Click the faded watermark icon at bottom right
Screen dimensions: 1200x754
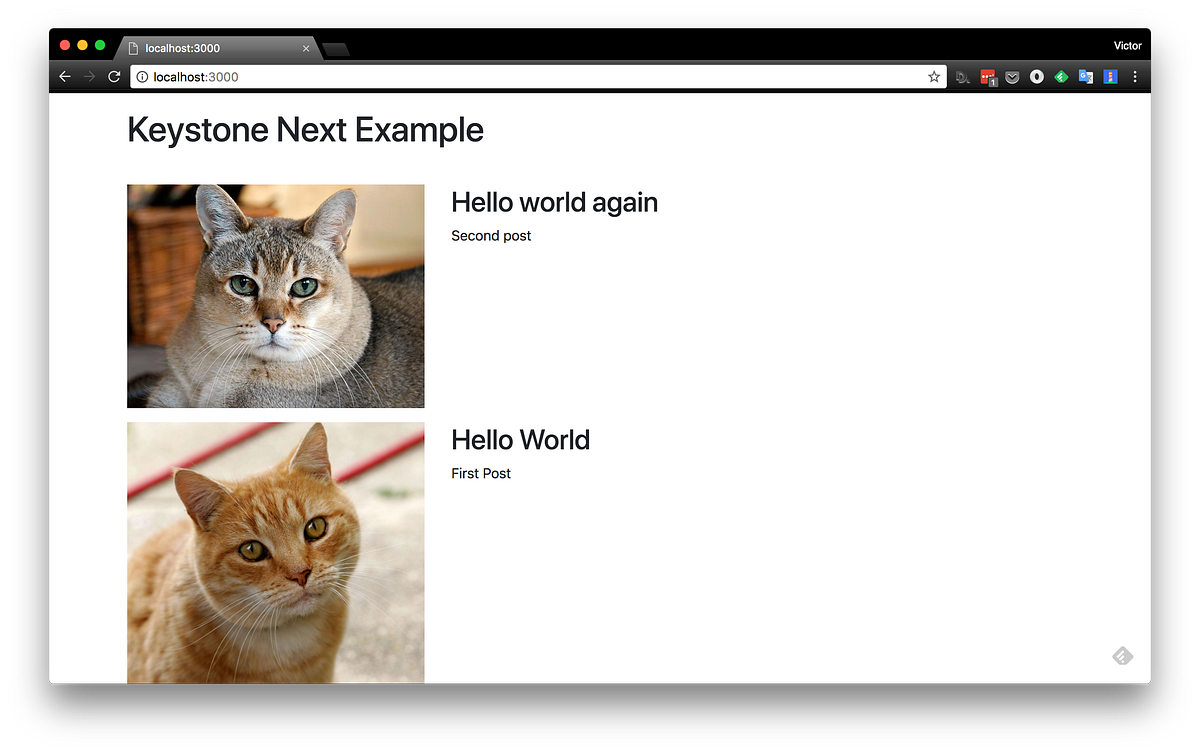coord(1122,655)
